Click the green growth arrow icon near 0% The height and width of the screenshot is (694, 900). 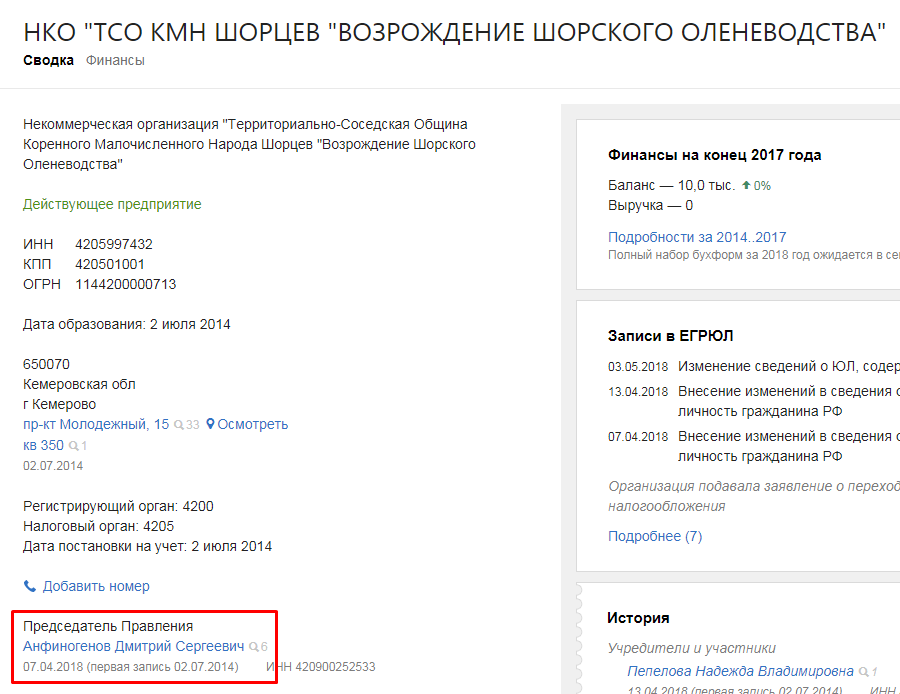(746, 185)
